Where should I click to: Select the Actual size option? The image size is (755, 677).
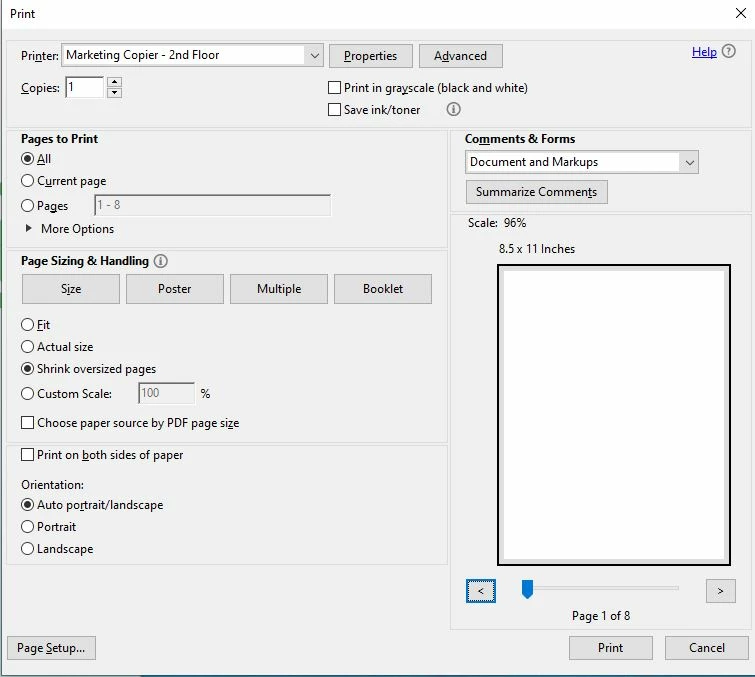pyautogui.click(x=27, y=347)
